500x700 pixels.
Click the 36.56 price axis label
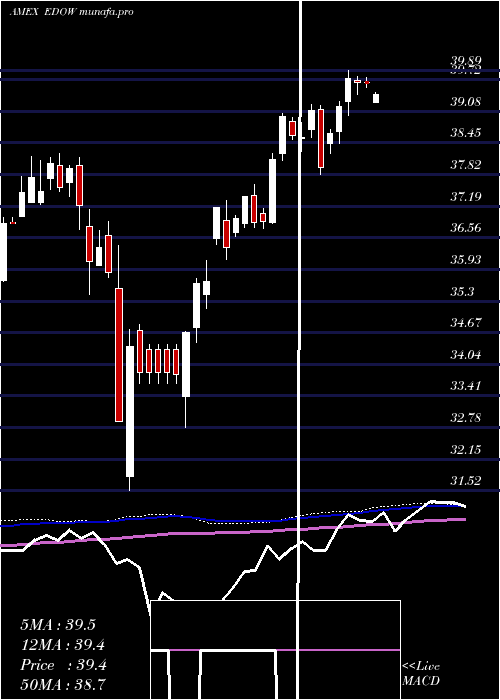(465, 228)
